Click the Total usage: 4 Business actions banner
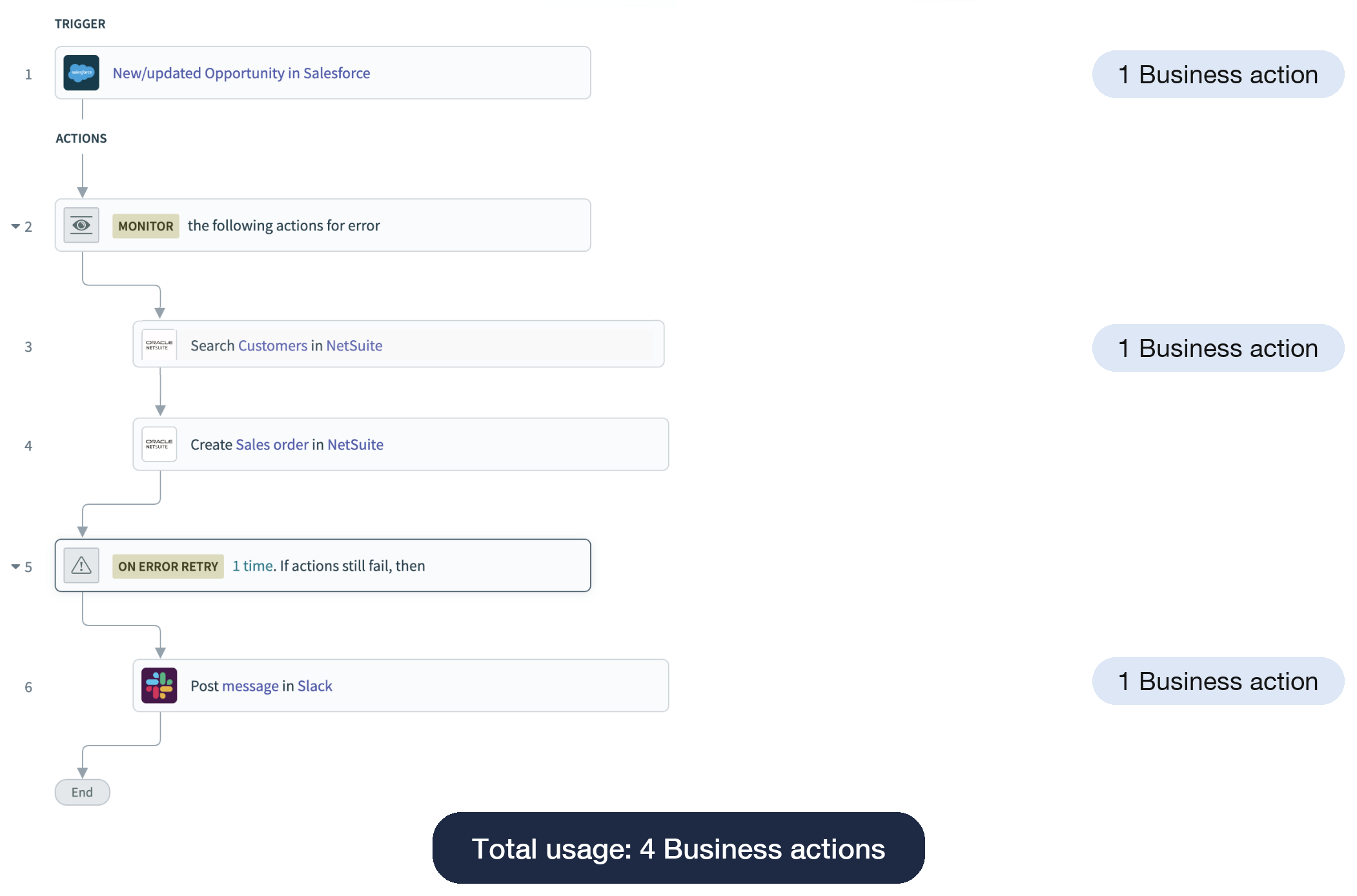This screenshot has height=896, width=1357. point(678,848)
